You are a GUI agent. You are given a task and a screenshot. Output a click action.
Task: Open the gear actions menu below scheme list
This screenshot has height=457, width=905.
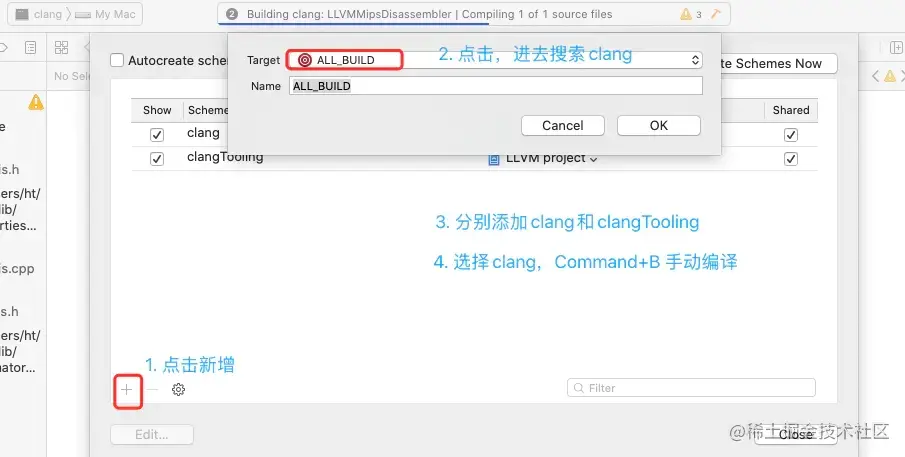(178, 389)
